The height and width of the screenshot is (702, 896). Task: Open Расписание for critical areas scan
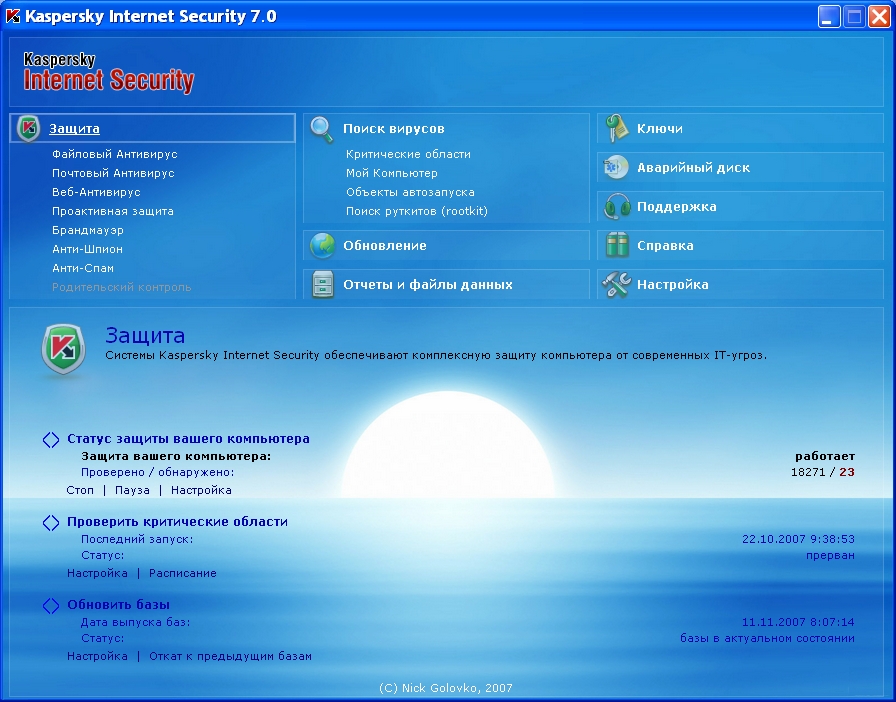tap(183, 573)
